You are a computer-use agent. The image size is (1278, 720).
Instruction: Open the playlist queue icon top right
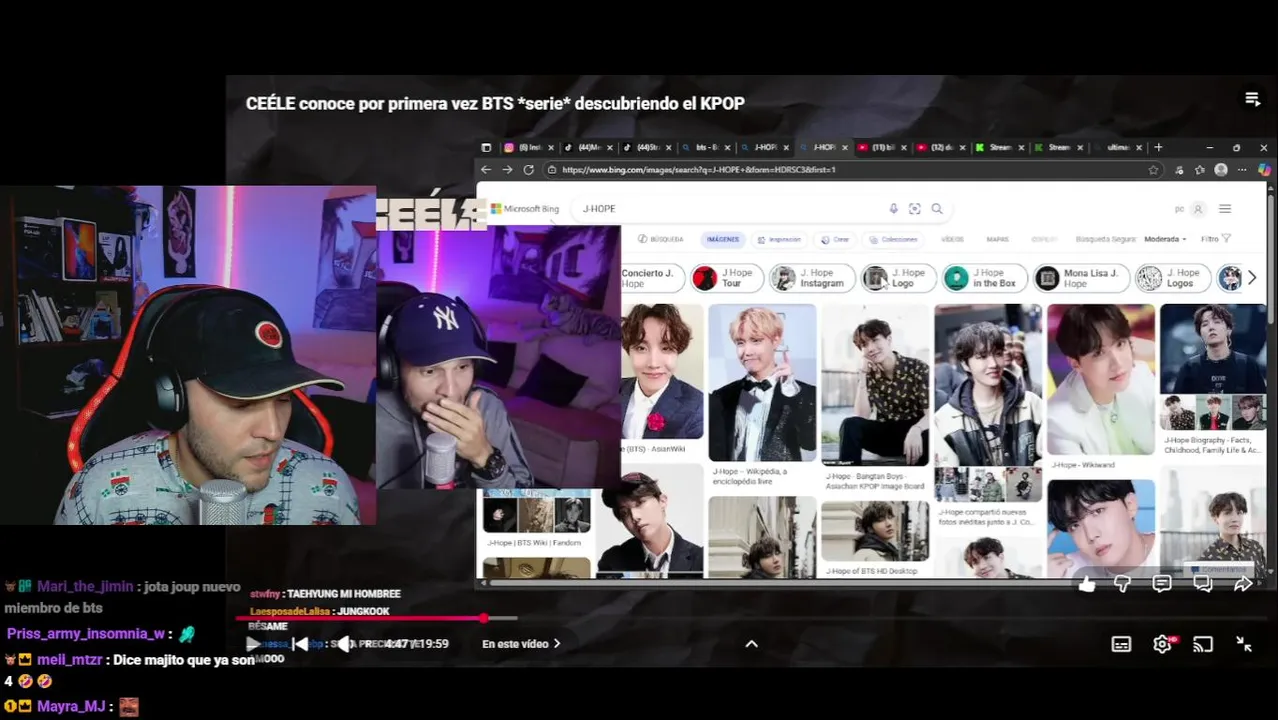point(1252,98)
